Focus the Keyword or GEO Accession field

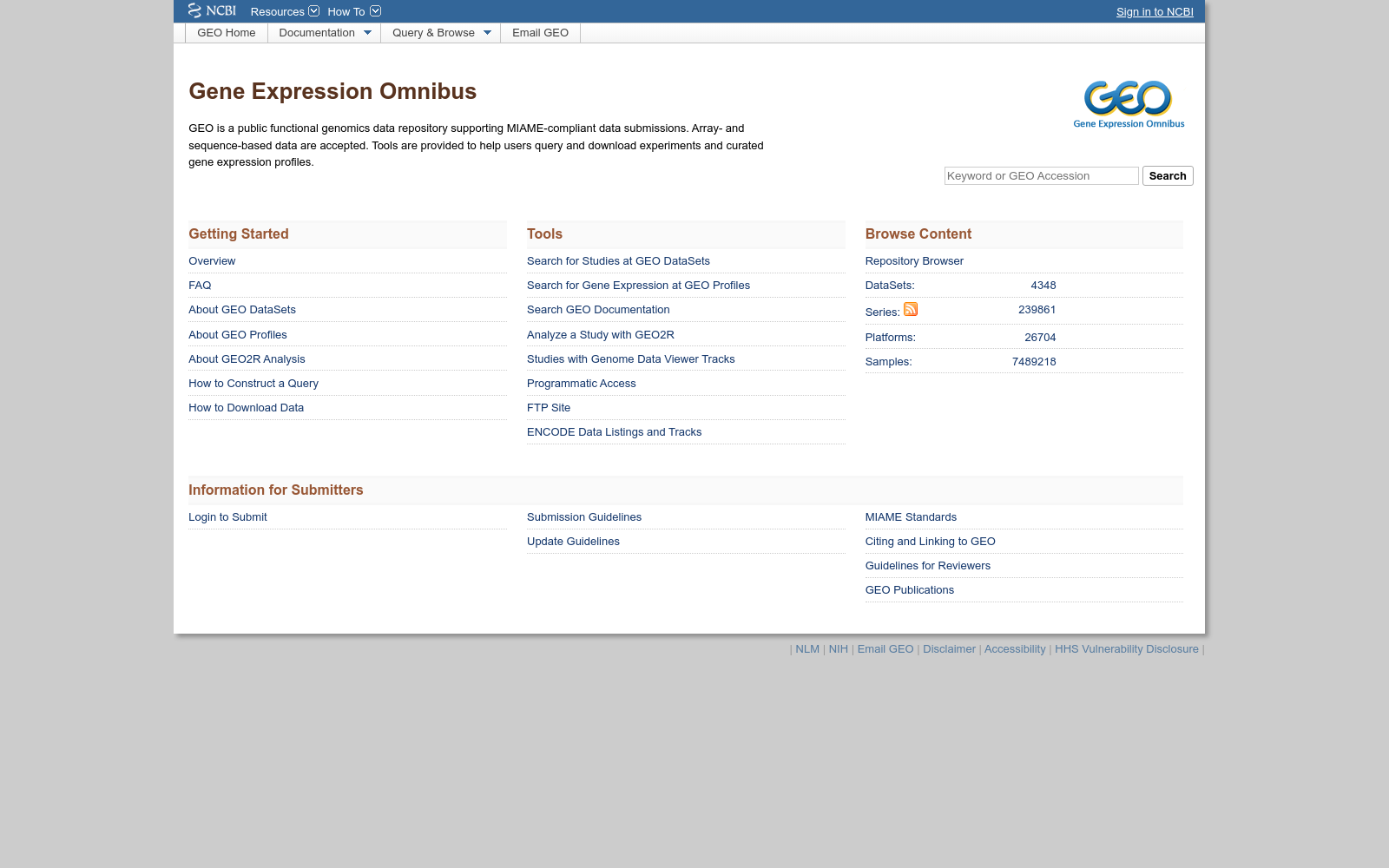coord(1041,175)
